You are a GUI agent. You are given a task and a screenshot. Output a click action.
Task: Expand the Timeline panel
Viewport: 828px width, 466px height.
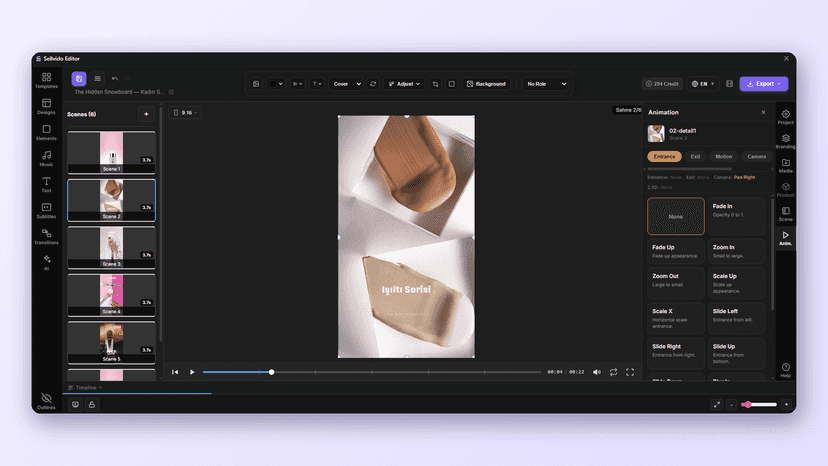(85, 388)
